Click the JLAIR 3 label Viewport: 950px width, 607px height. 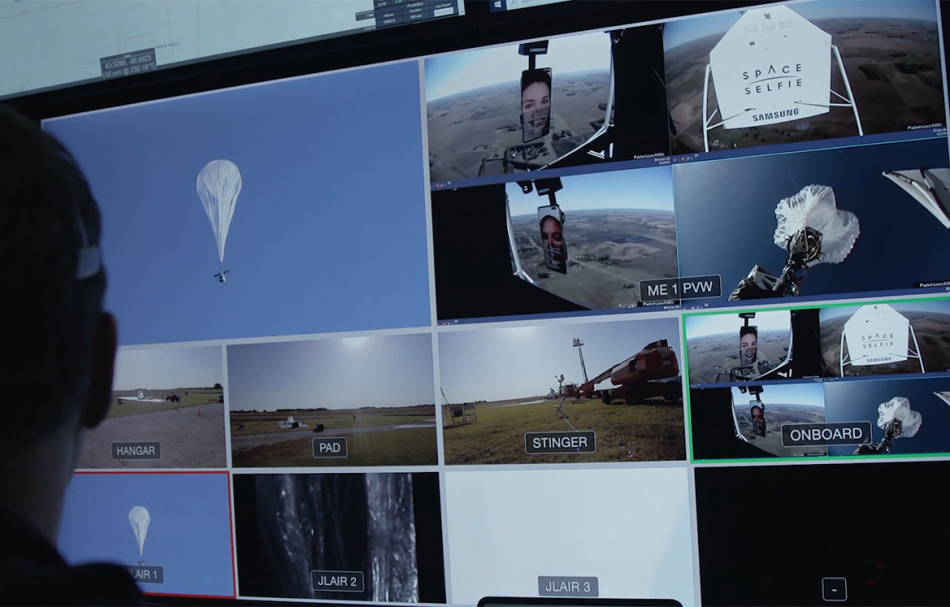[x=568, y=586]
